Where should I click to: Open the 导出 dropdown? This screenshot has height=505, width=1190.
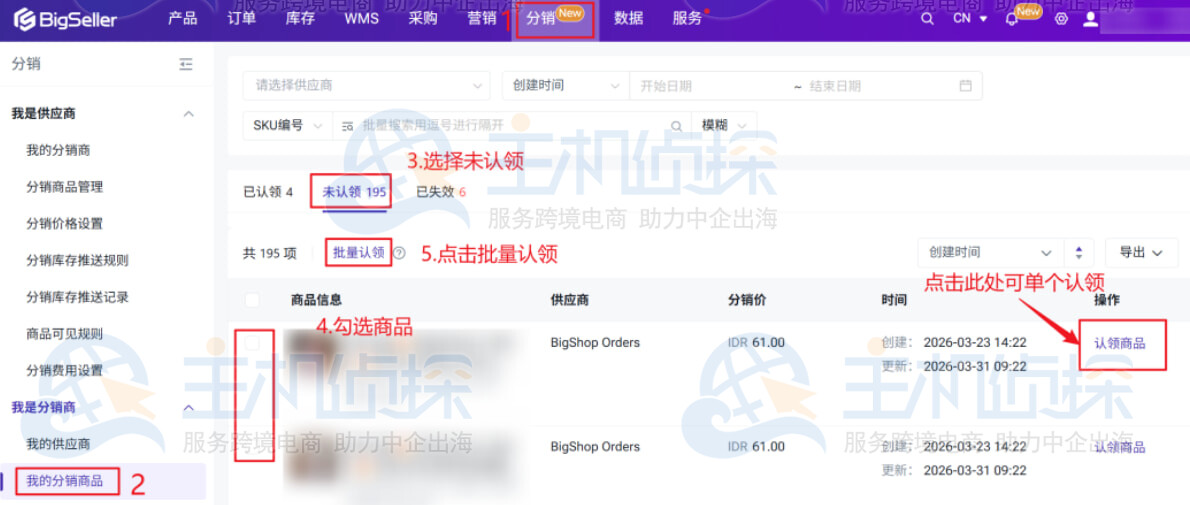click(1141, 252)
